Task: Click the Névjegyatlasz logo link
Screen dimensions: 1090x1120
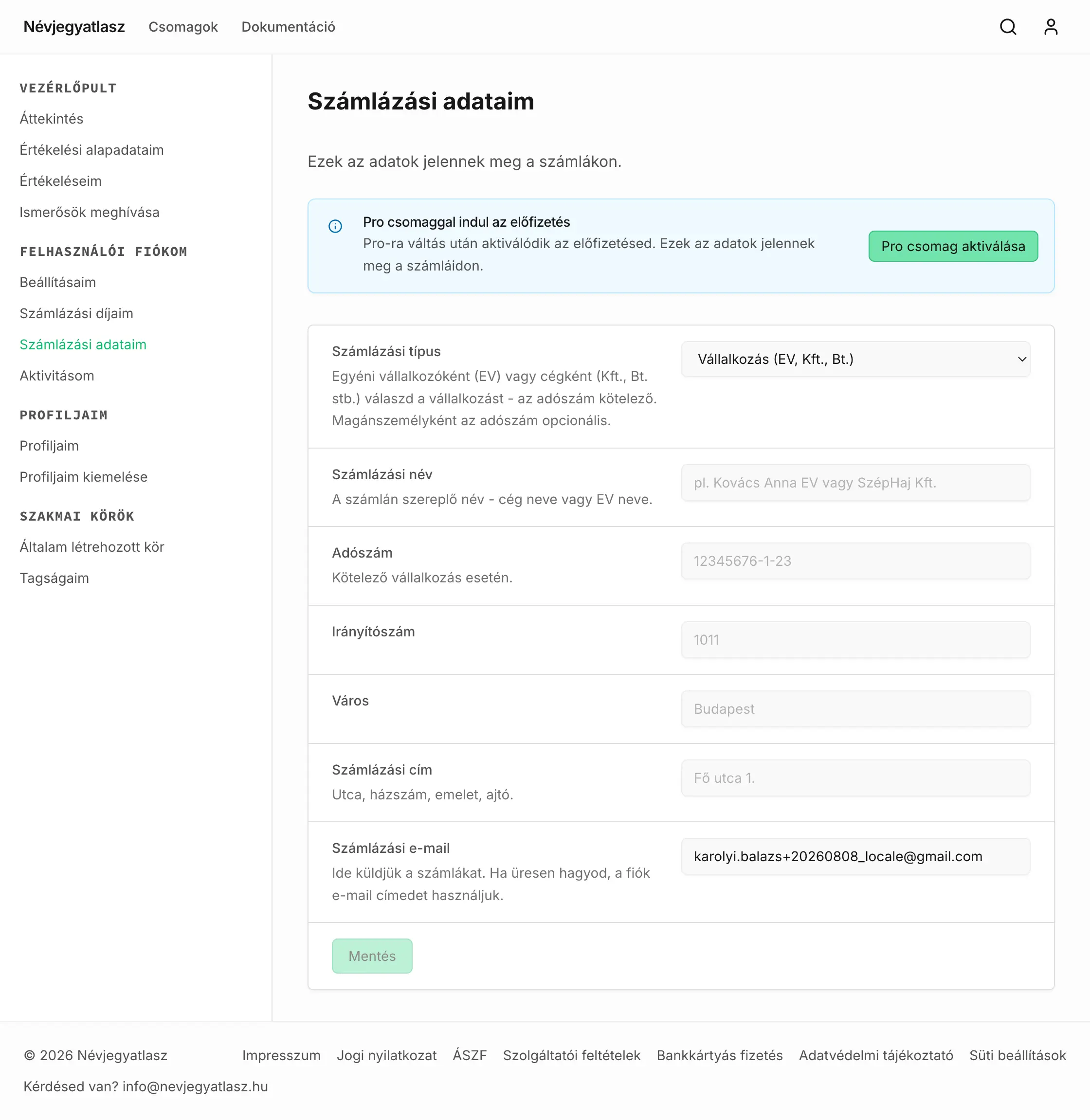Action: click(x=74, y=27)
